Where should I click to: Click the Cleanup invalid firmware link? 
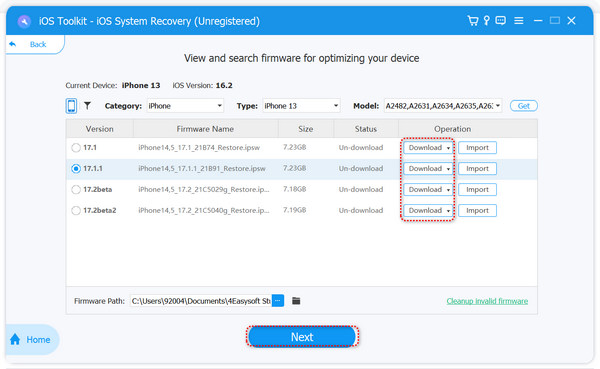pos(487,301)
